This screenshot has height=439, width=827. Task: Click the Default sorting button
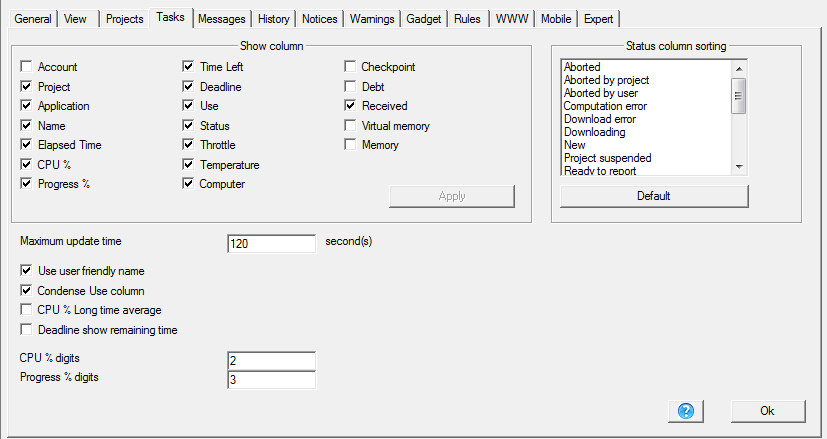click(654, 196)
